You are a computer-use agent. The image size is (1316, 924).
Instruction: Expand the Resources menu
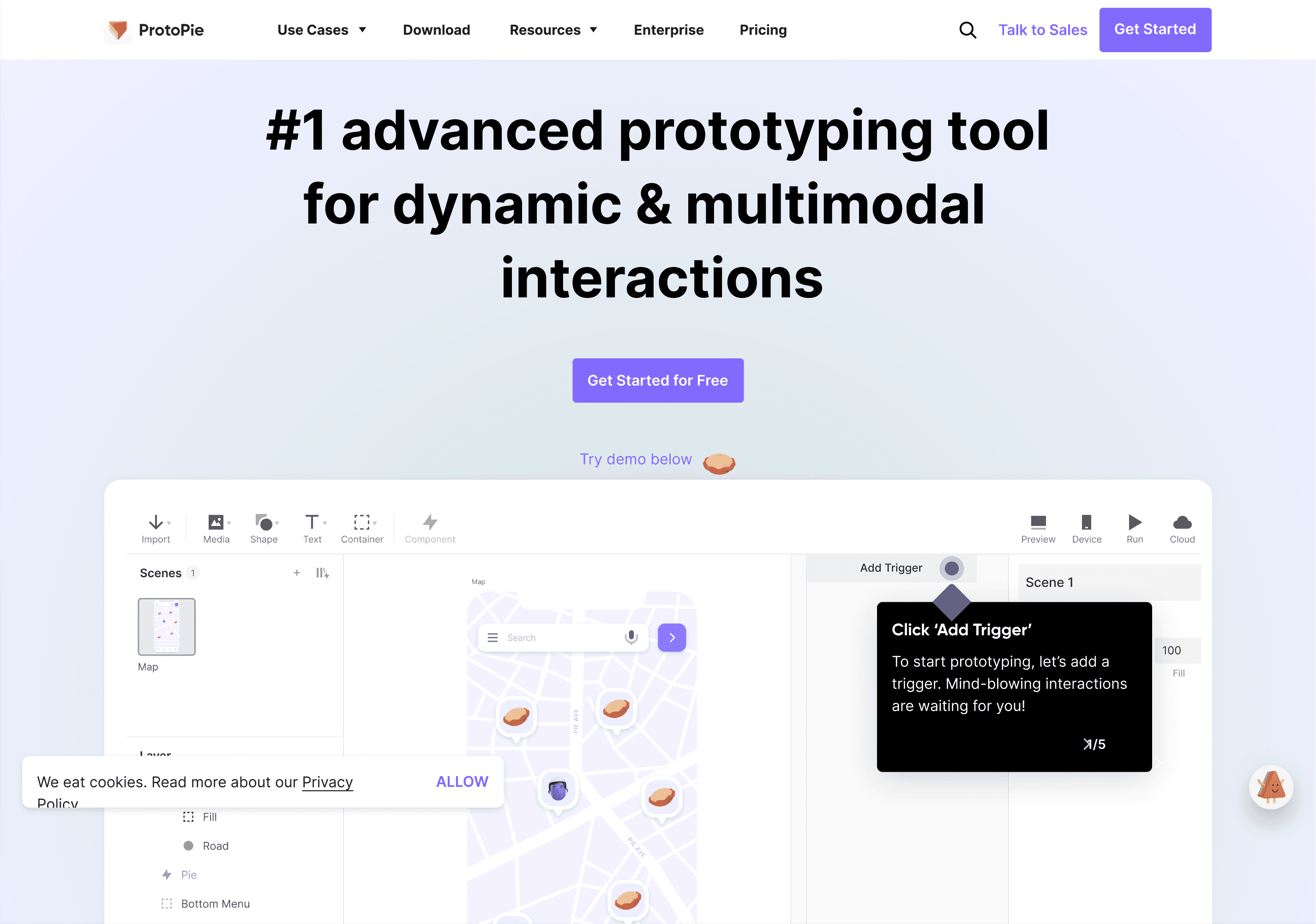(x=553, y=30)
